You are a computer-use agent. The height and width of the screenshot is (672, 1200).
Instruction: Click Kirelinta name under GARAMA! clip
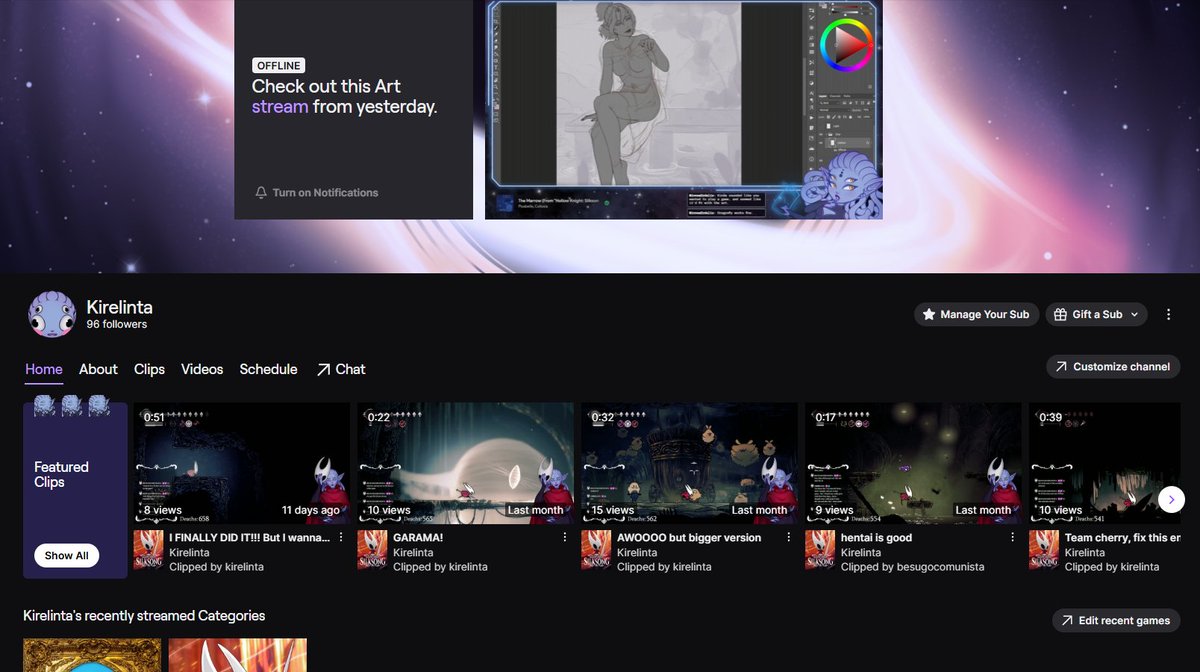pos(414,552)
